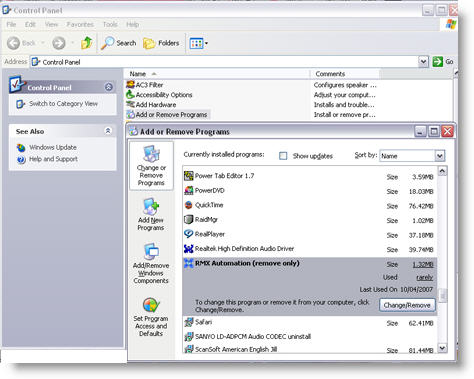The image size is (474, 379).
Task: Go up one folder level
Action: [86, 43]
